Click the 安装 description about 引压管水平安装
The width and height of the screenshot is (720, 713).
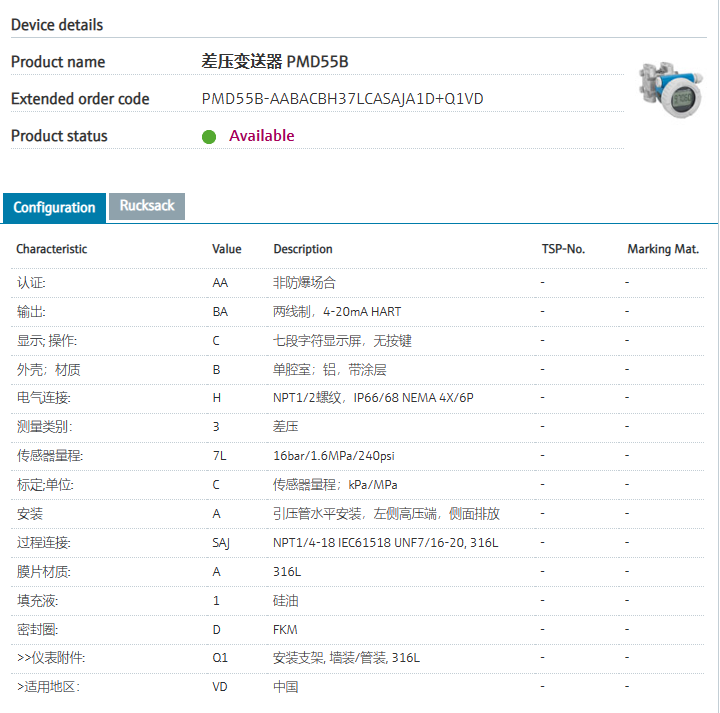point(386,514)
